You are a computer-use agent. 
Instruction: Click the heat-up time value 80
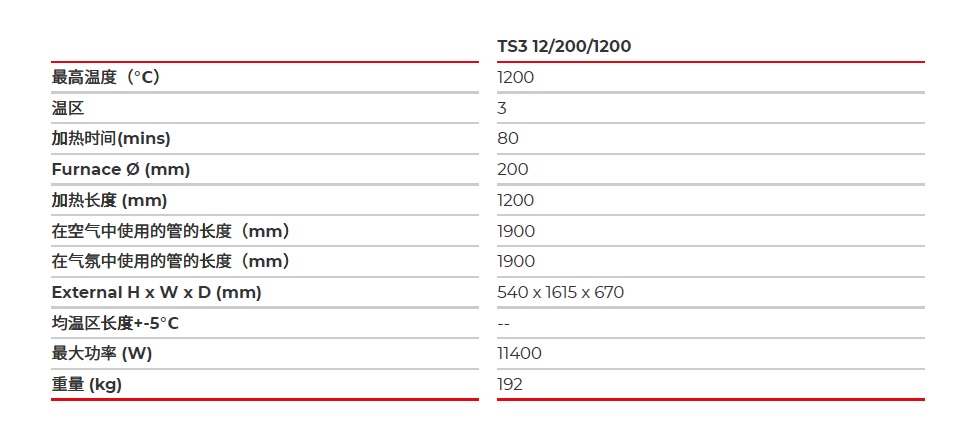click(508, 139)
